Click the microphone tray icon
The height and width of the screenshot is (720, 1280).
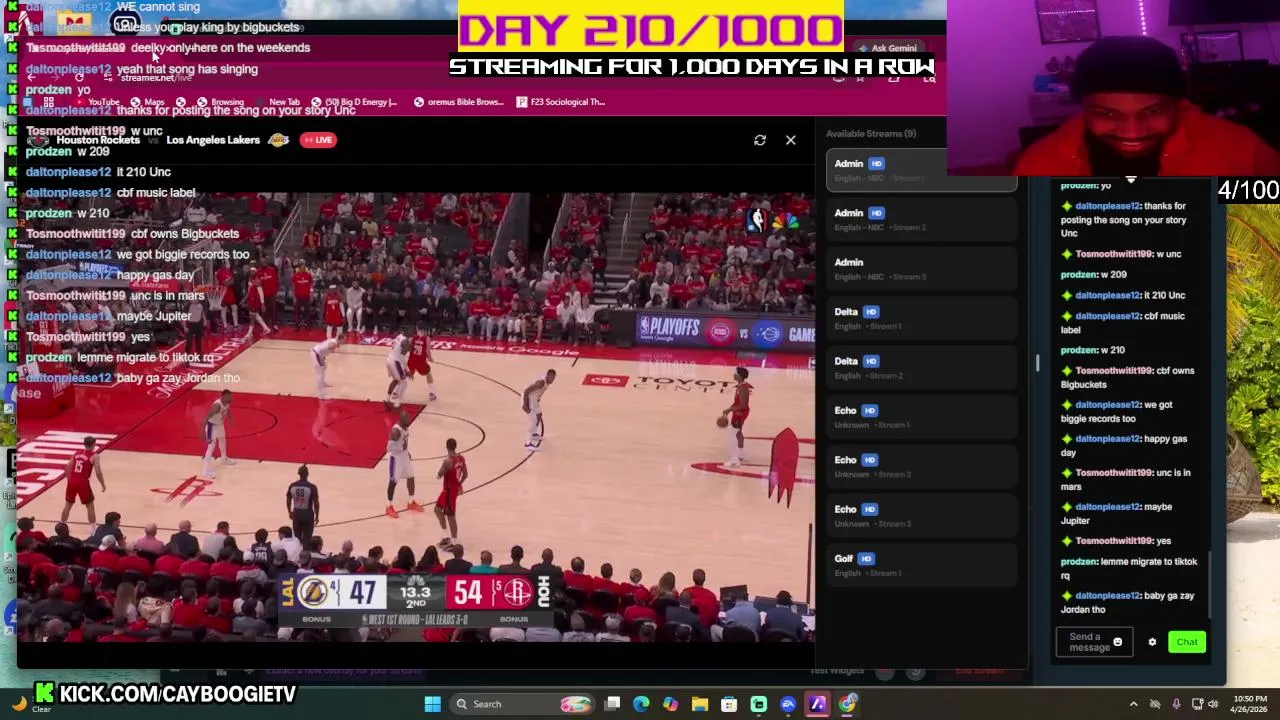(1176, 704)
